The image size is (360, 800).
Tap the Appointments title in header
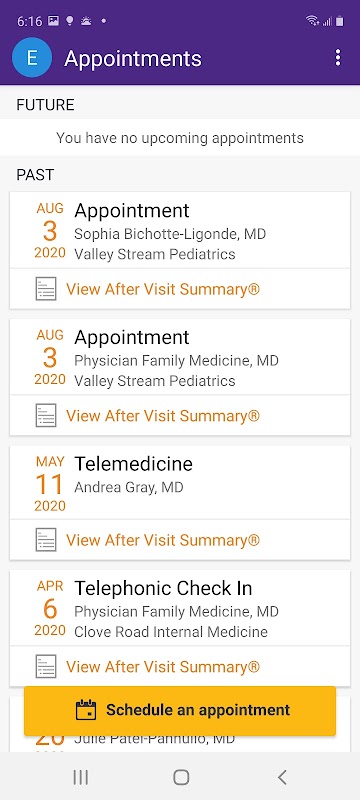pos(133,58)
